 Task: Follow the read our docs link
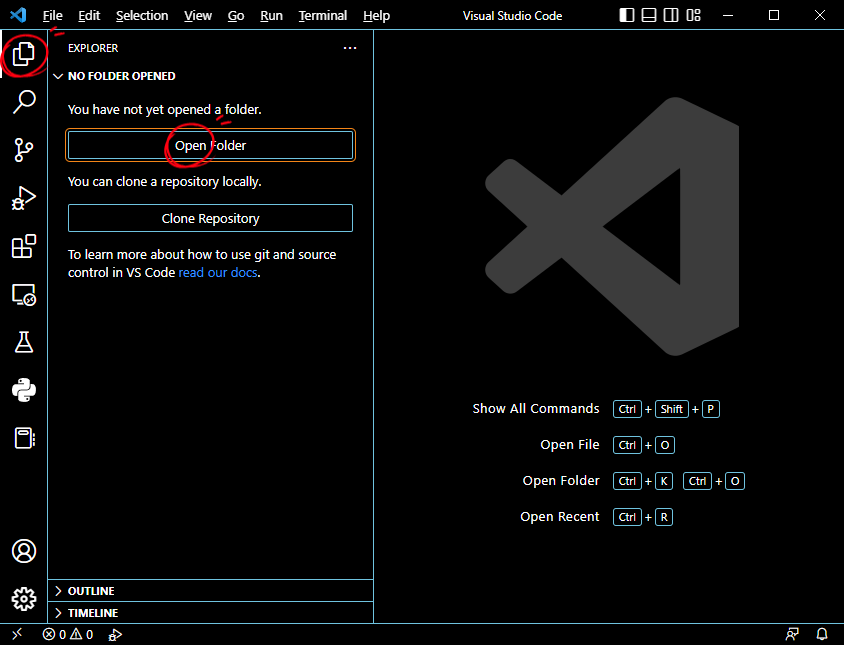point(218,272)
